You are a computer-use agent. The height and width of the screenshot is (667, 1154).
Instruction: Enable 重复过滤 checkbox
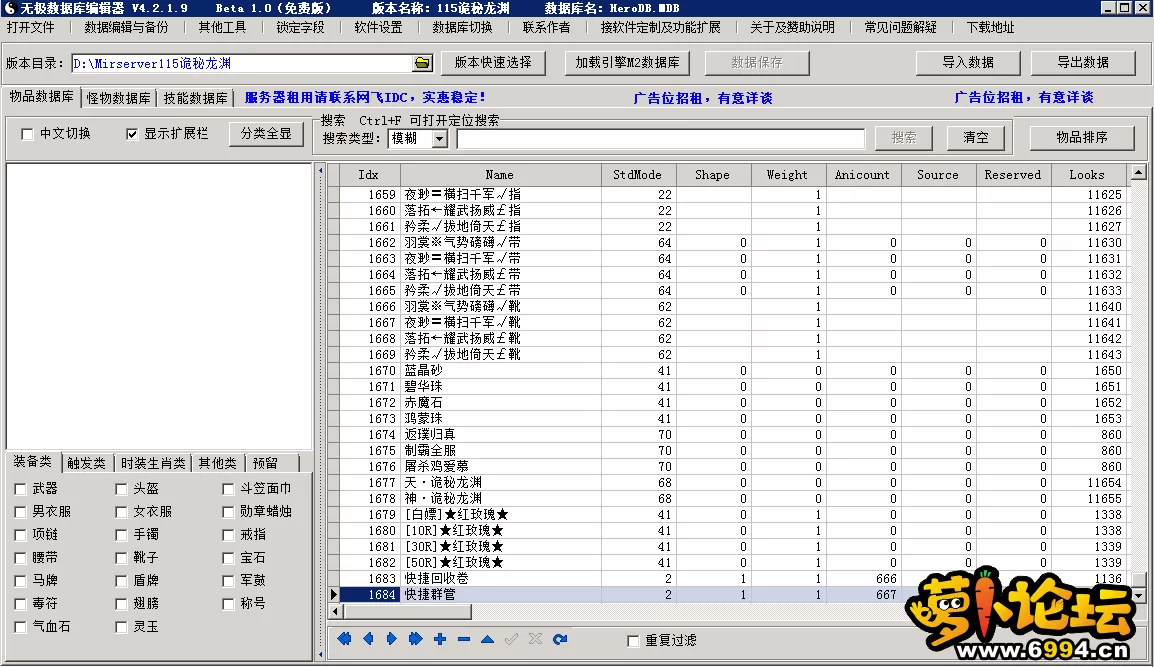633,640
